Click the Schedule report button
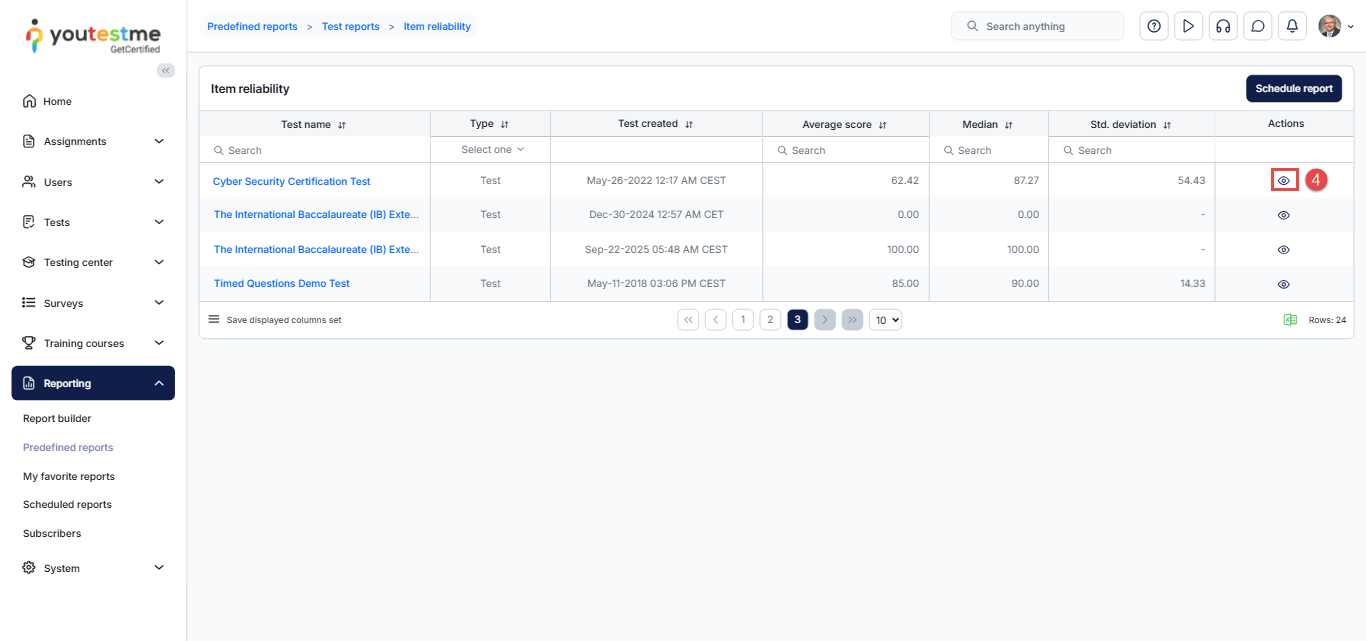 (x=1293, y=89)
